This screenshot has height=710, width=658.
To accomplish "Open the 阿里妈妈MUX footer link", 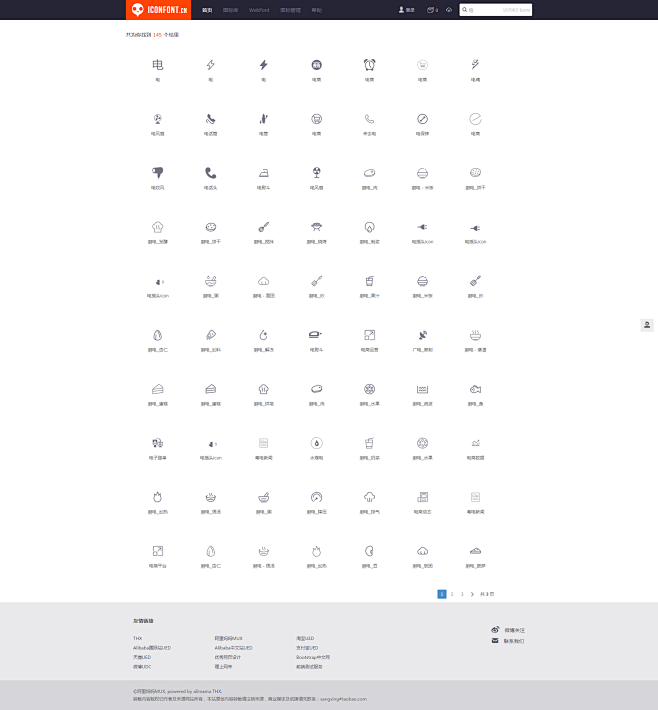I will (x=229, y=638).
